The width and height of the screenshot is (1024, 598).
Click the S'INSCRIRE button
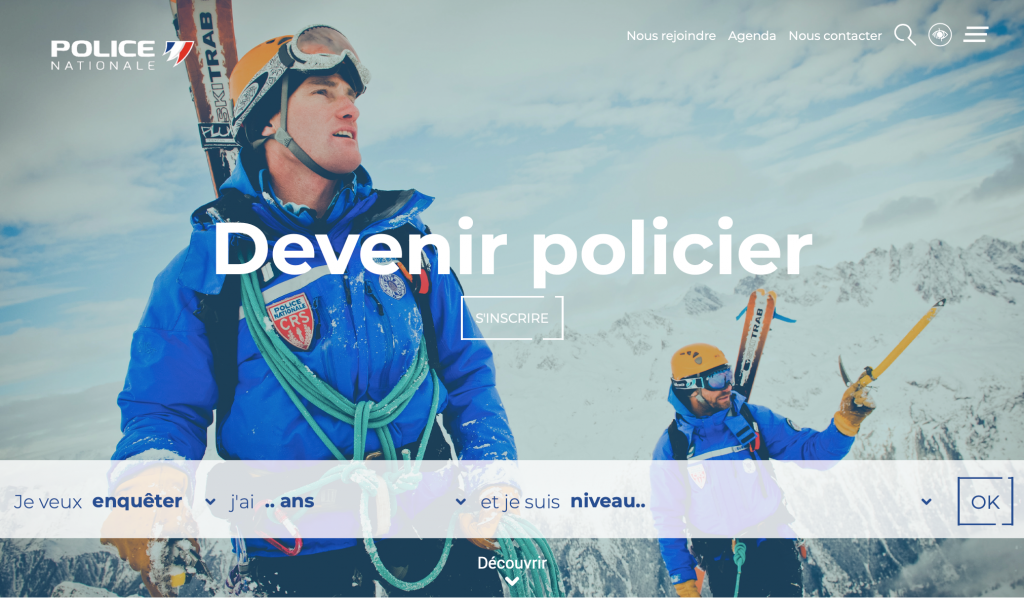tap(512, 318)
